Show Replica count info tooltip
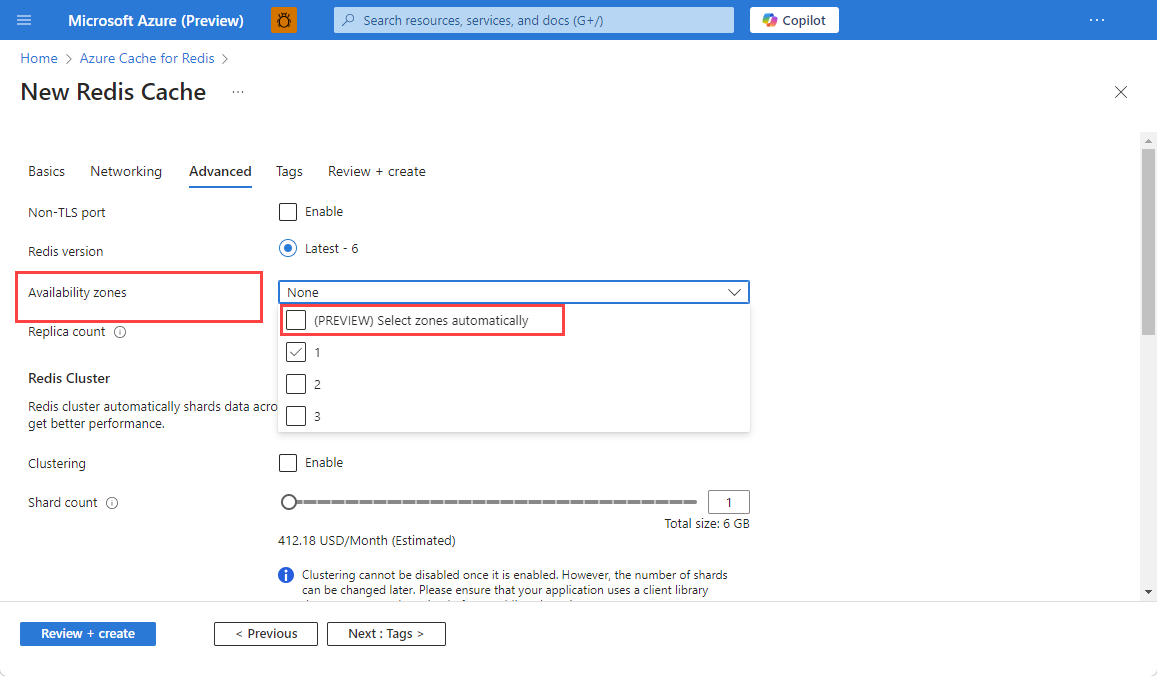The image size is (1157, 676). [120, 332]
